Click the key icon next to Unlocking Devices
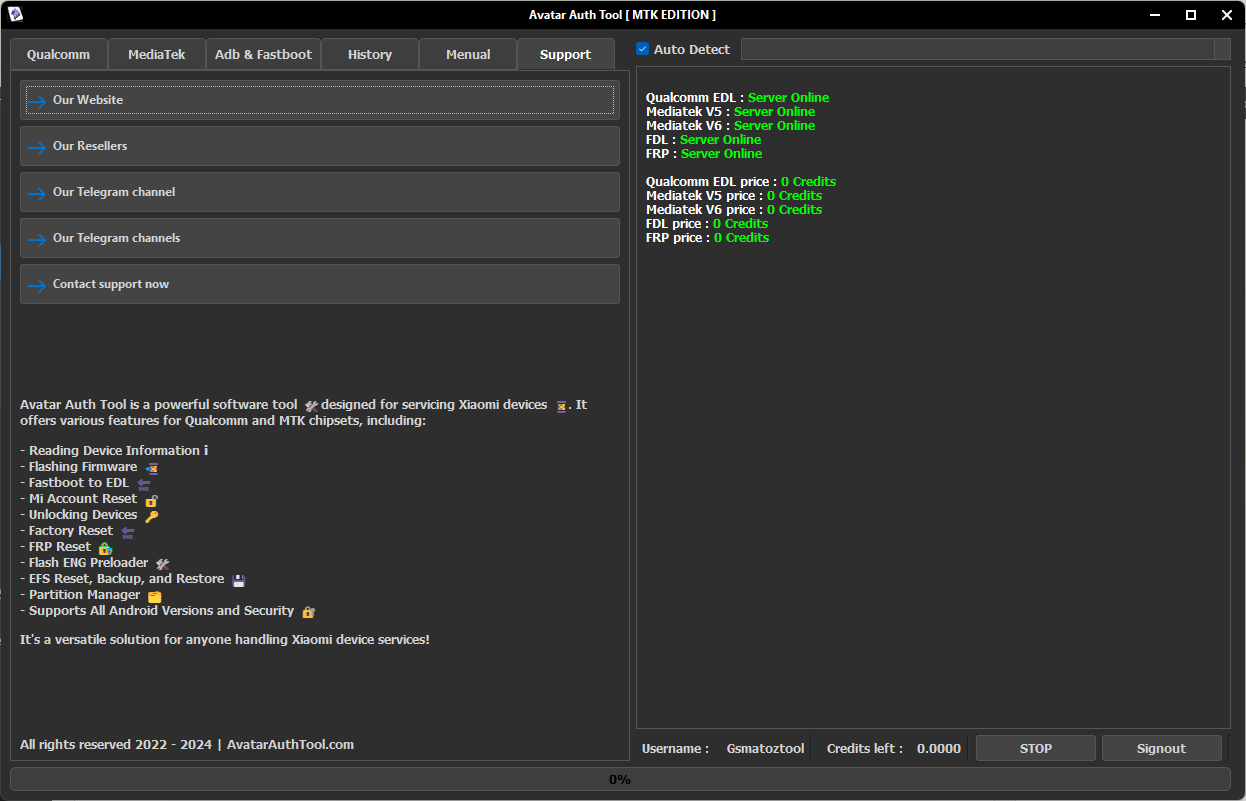Viewport: 1246px width, 801px height. [x=152, y=514]
